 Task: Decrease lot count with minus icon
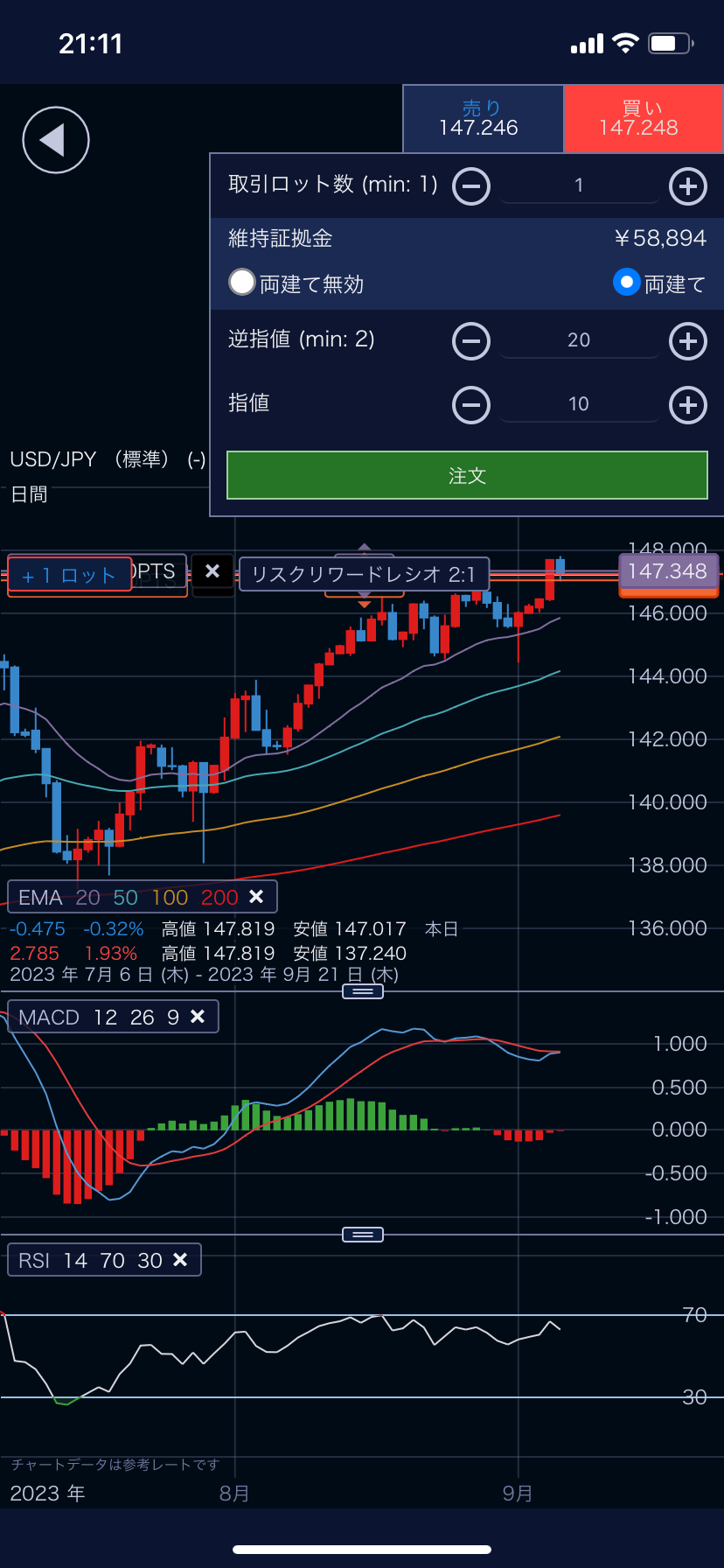pyautogui.click(x=471, y=185)
